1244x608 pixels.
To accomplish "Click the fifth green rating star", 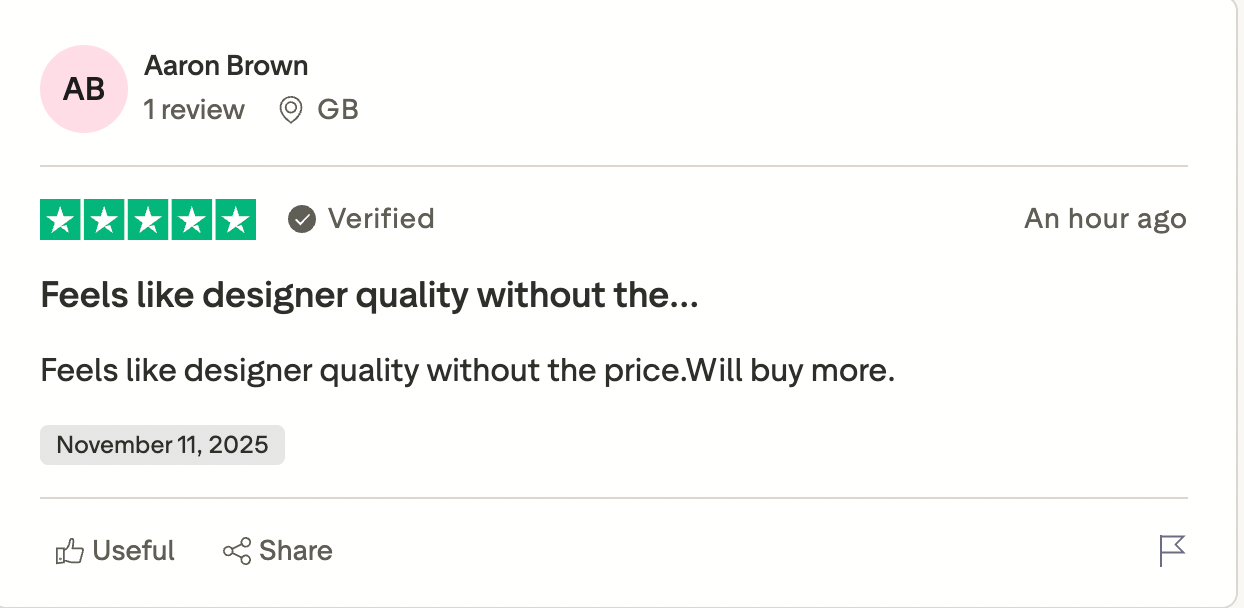I will point(235,220).
